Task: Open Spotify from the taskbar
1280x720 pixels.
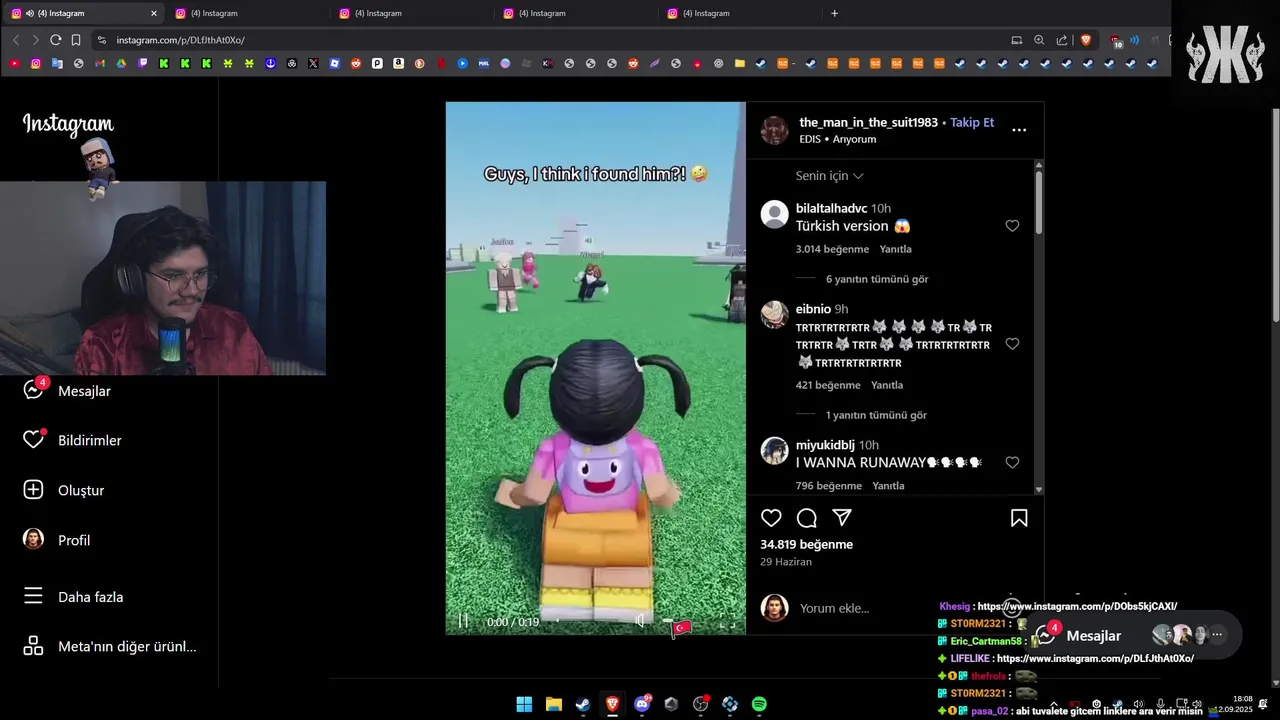Action: tap(759, 704)
